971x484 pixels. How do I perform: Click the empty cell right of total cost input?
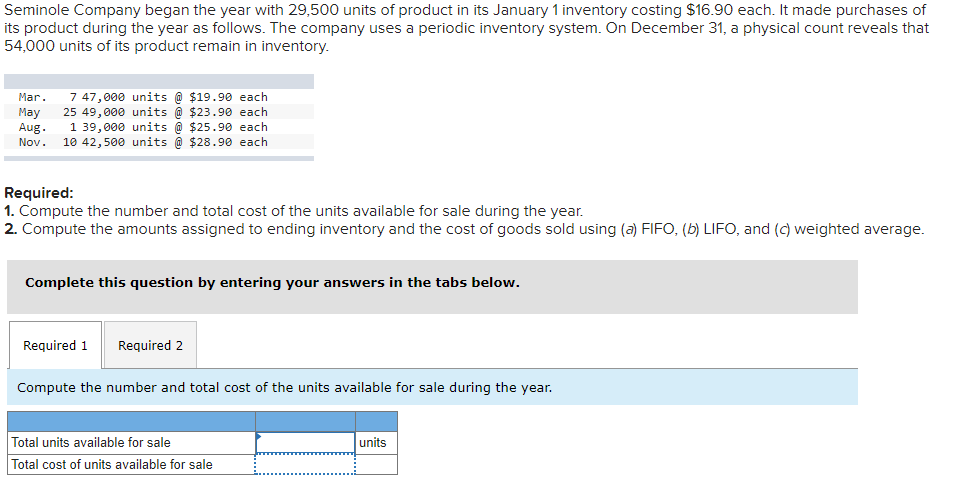[x=375, y=464]
